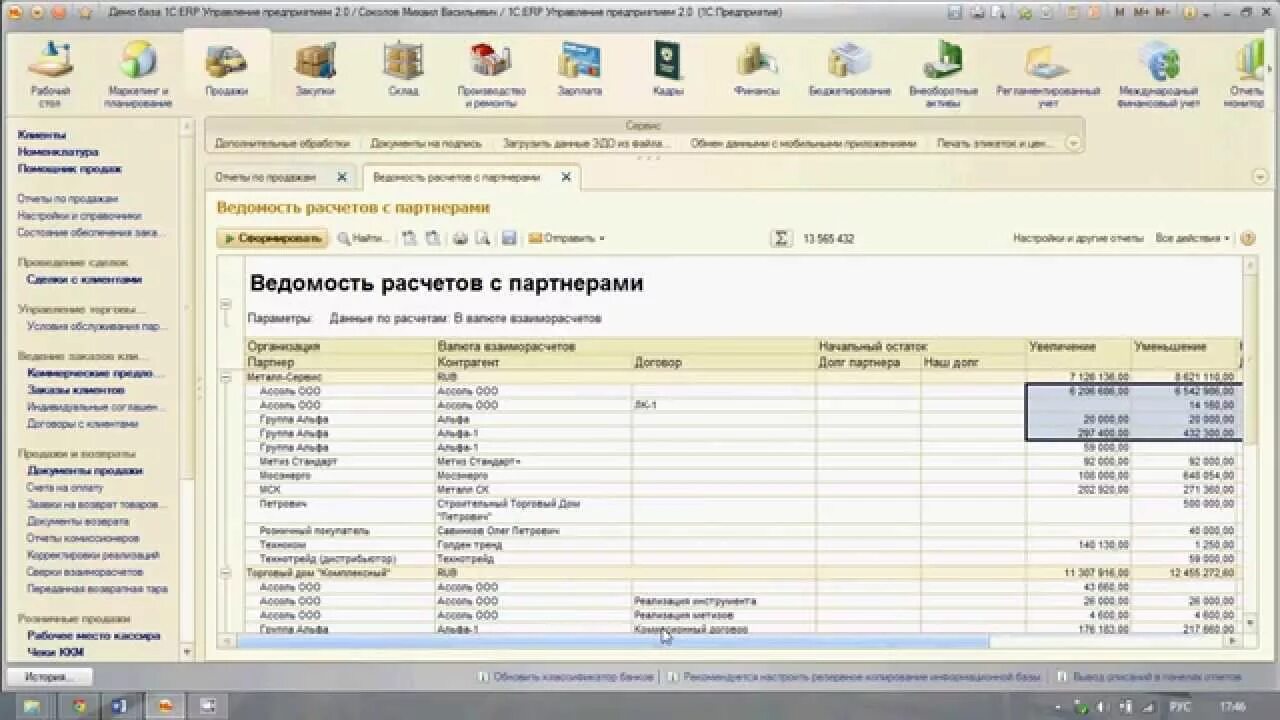The width and height of the screenshot is (1280, 720).
Task: Open the Отправить dropdown
Action: [566, 238]
